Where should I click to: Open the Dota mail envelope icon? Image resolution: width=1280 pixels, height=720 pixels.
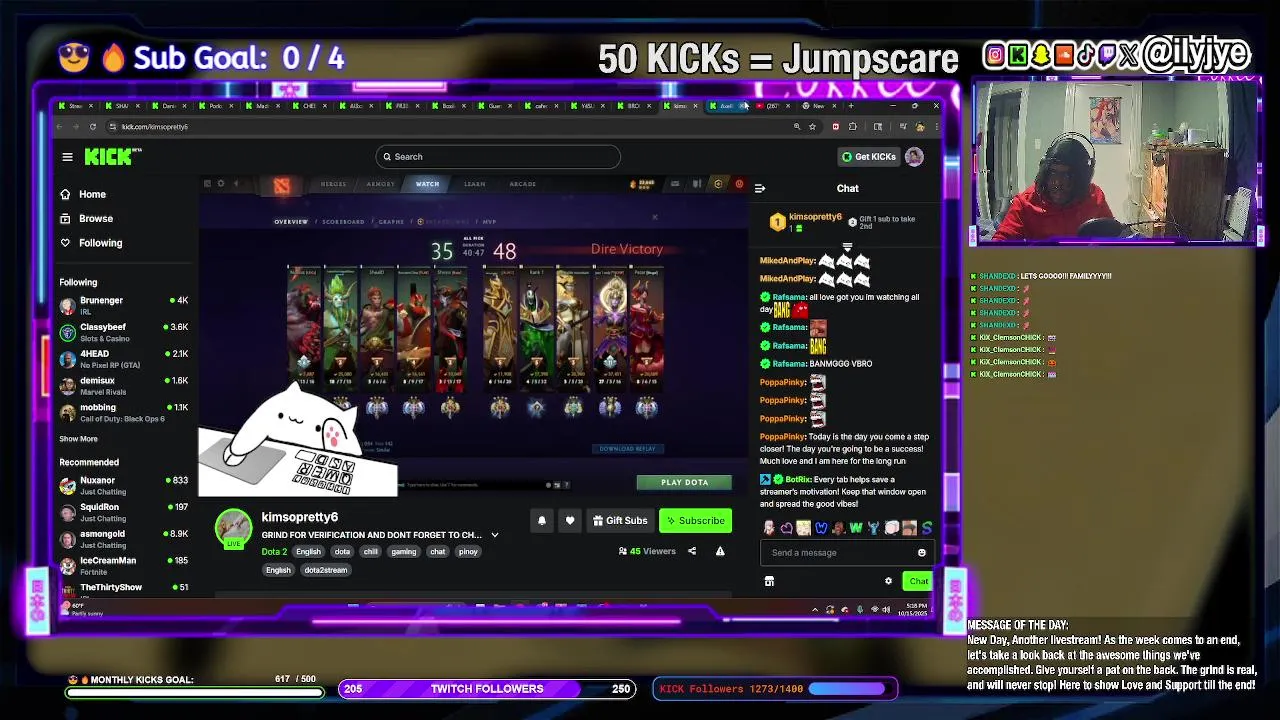(x=675, y=184)
